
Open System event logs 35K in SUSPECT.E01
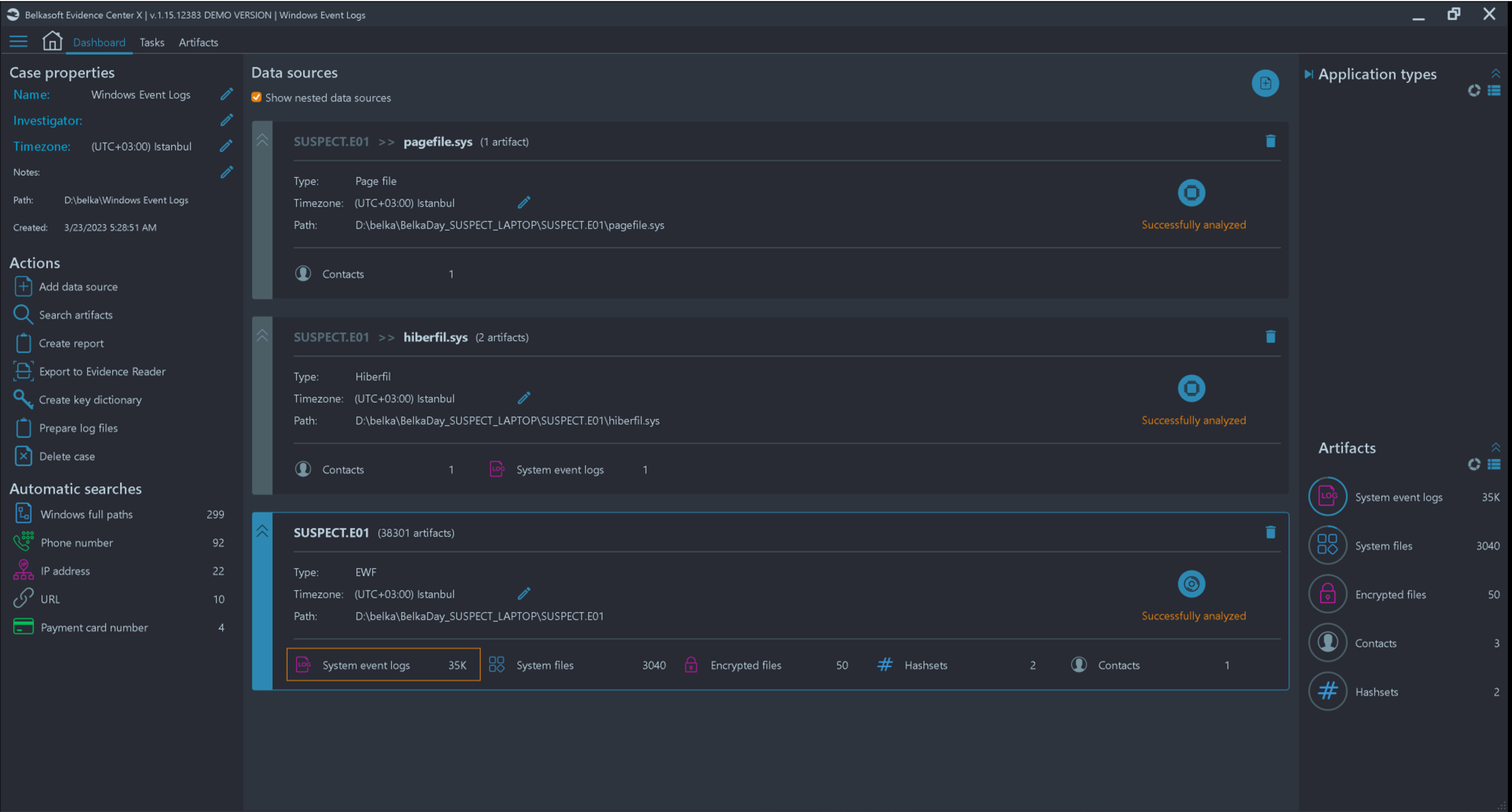(383, 665)
